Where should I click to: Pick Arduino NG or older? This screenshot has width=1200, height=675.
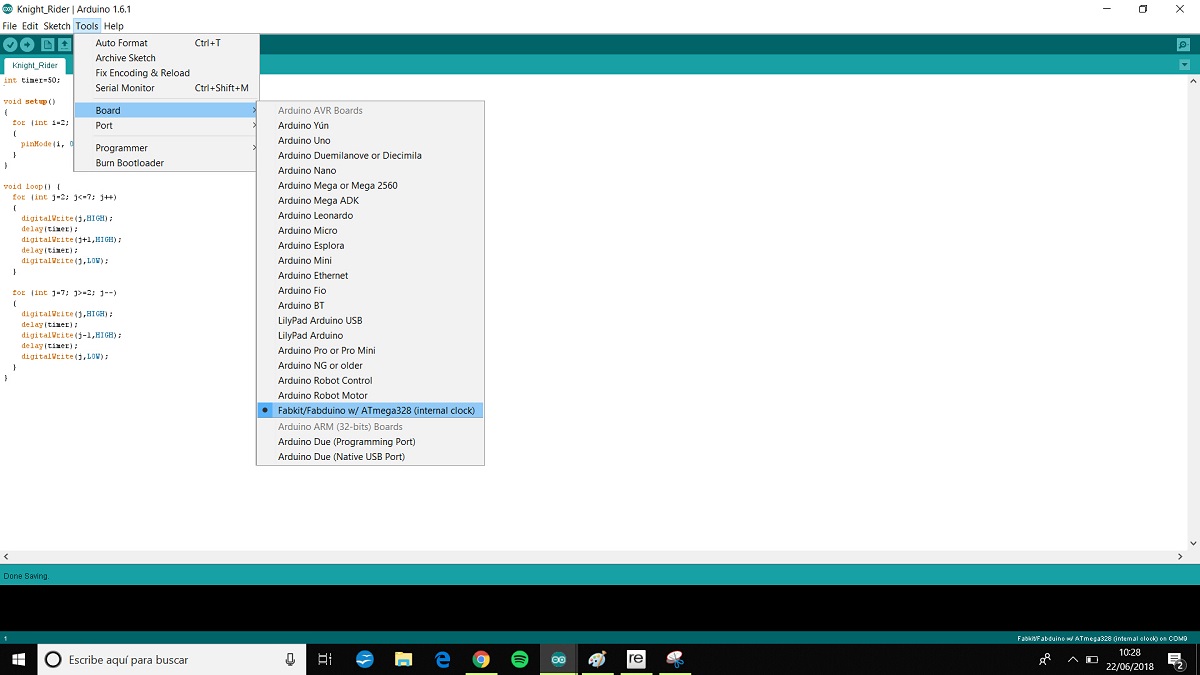(x=370, y=366)
